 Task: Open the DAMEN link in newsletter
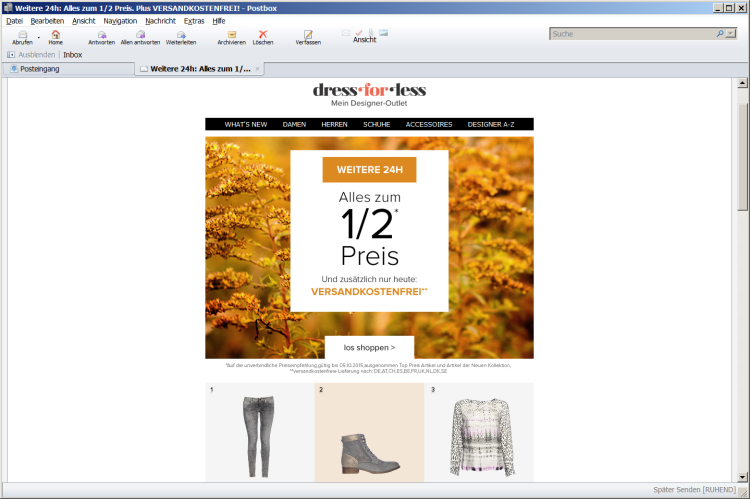[x=294, y=125]
